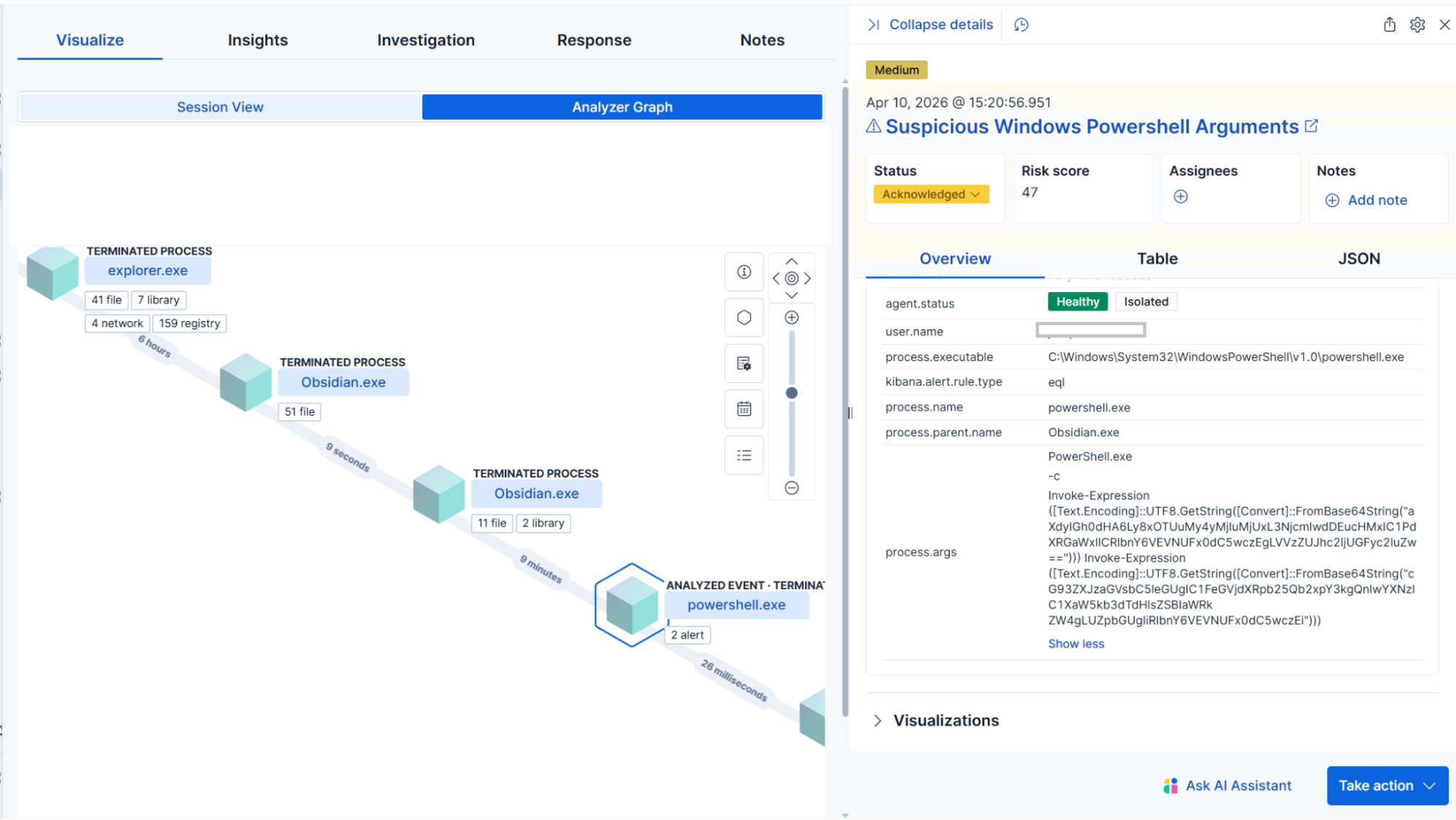Open the JSON tab in the overview
Viewport: 1456px width, 820px height.
point(1358,259)
